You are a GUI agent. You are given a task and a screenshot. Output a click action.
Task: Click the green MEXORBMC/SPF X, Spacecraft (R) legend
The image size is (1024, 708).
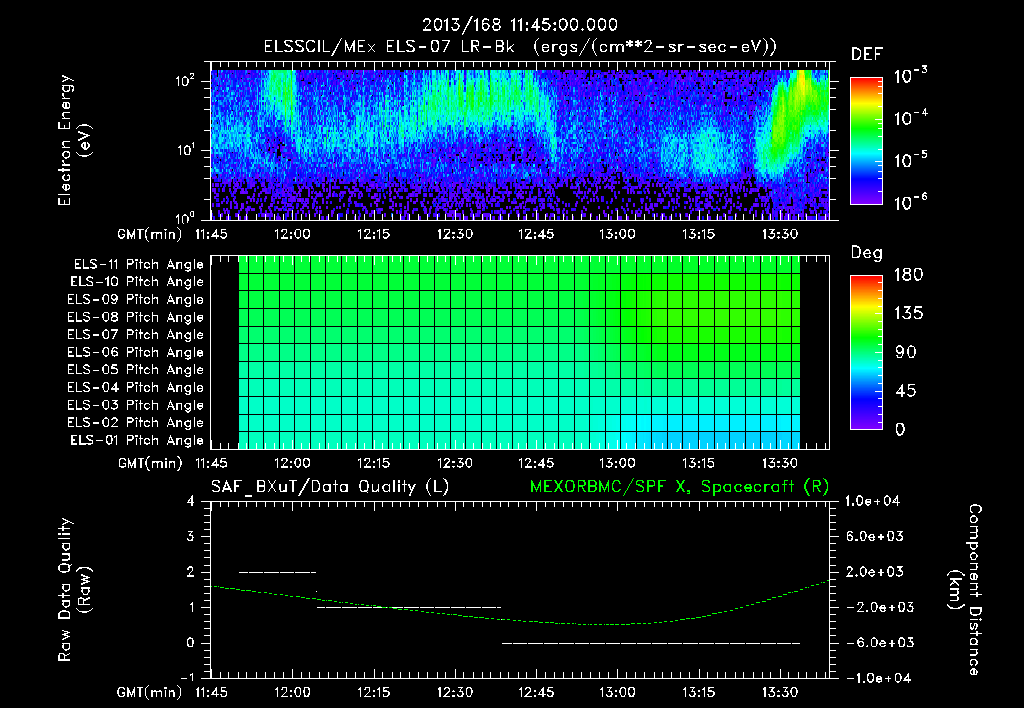click(679, 487)
